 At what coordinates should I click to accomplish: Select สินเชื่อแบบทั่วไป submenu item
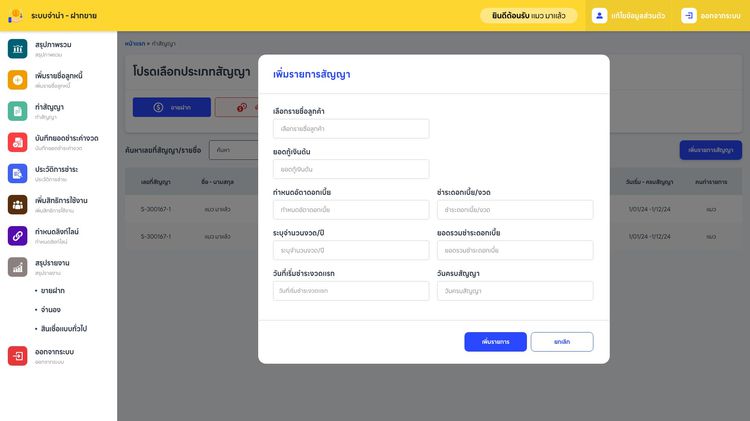64,328
